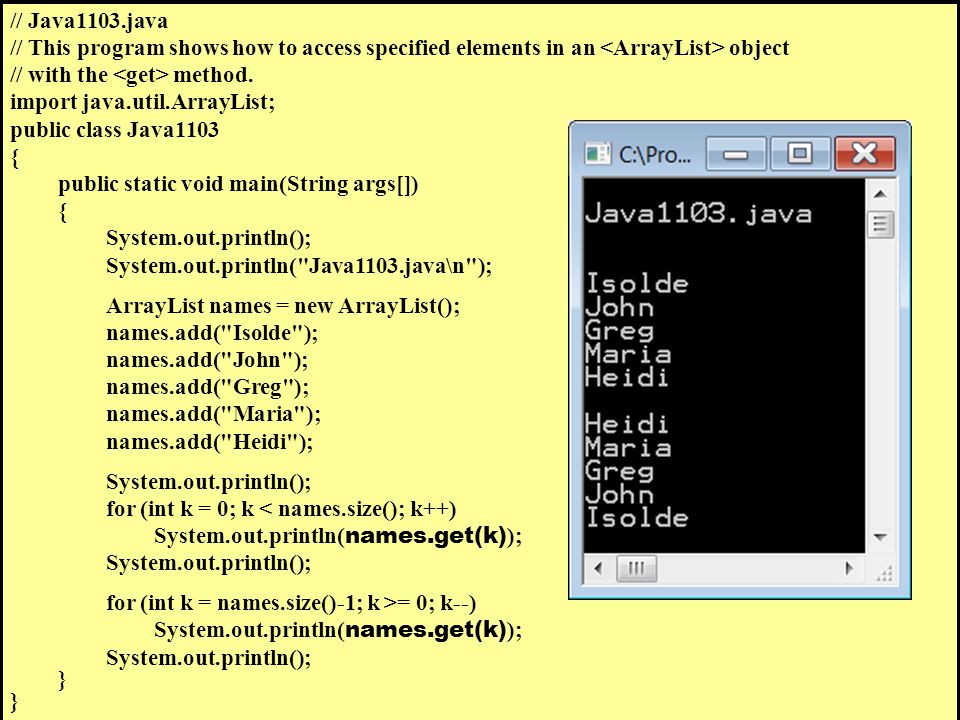Click the console's horizontal scroll right arrow

pyautogui.click(x=849, y=568)
